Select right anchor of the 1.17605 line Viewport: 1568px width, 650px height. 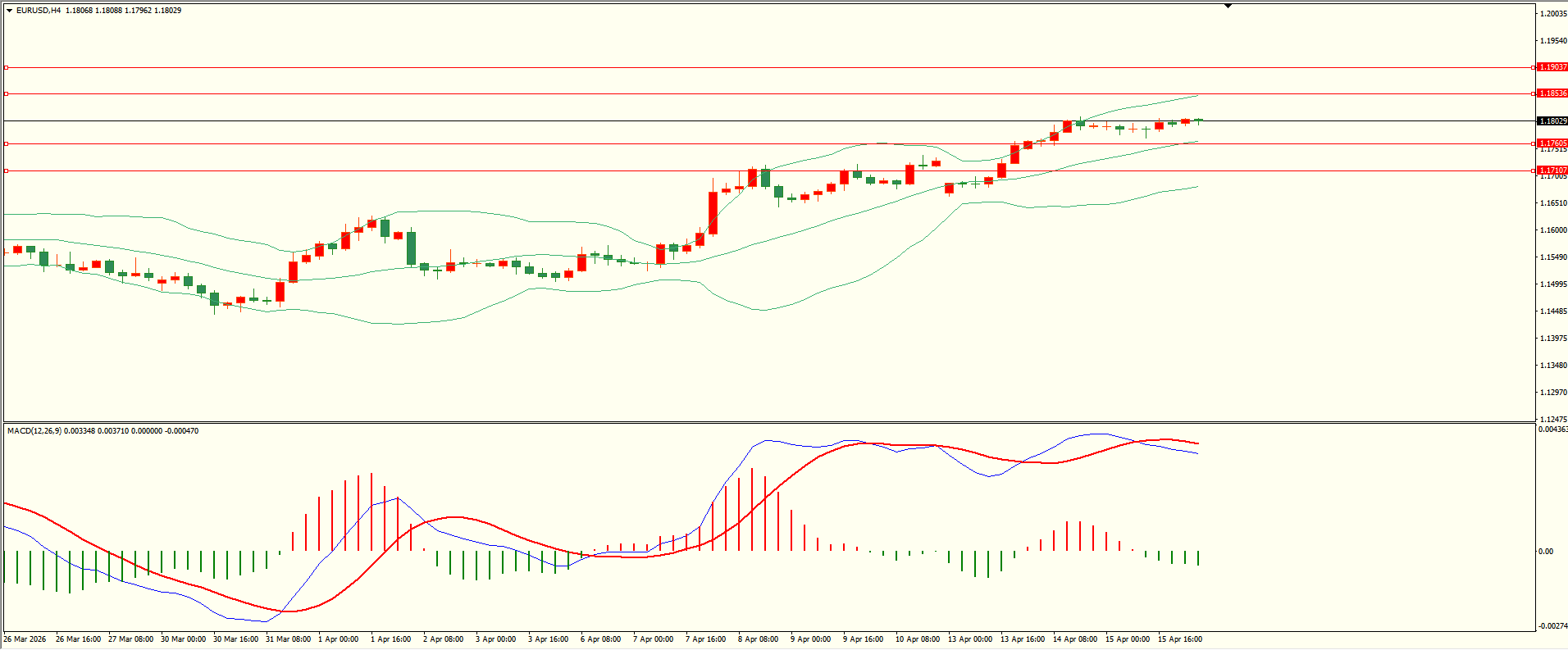click(x=1534, y=143)
